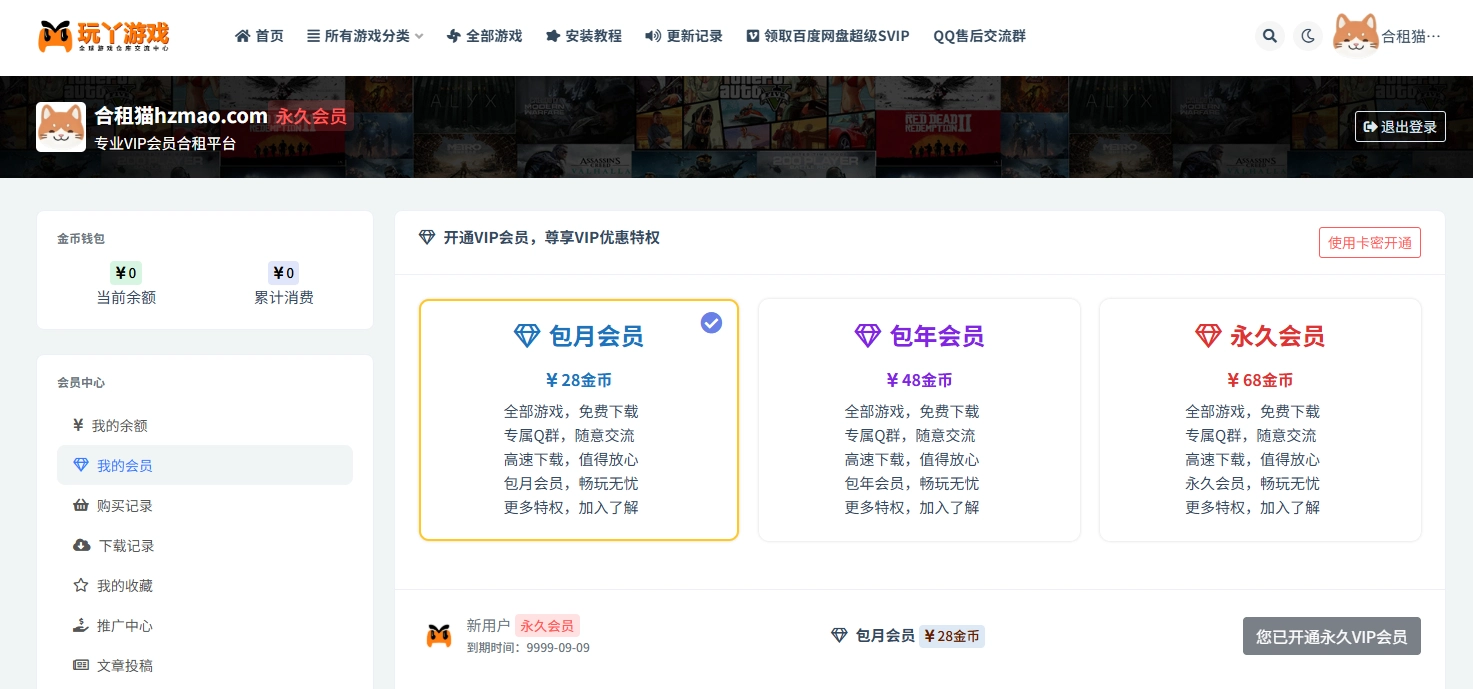Screen dimensions: 1473x689
Task: Select the 包月会员 plan card
Action: pyautogui.click(x=579, y=420)
